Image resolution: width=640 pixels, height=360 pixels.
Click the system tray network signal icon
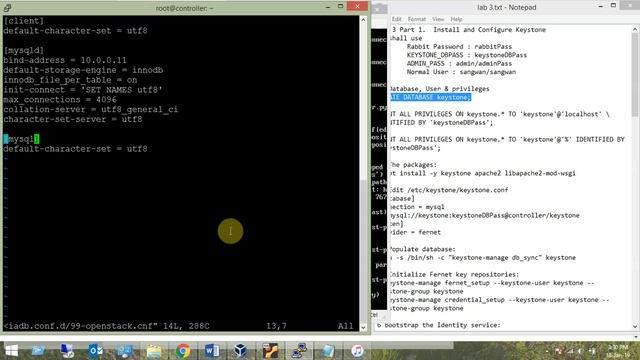point(570,351)
